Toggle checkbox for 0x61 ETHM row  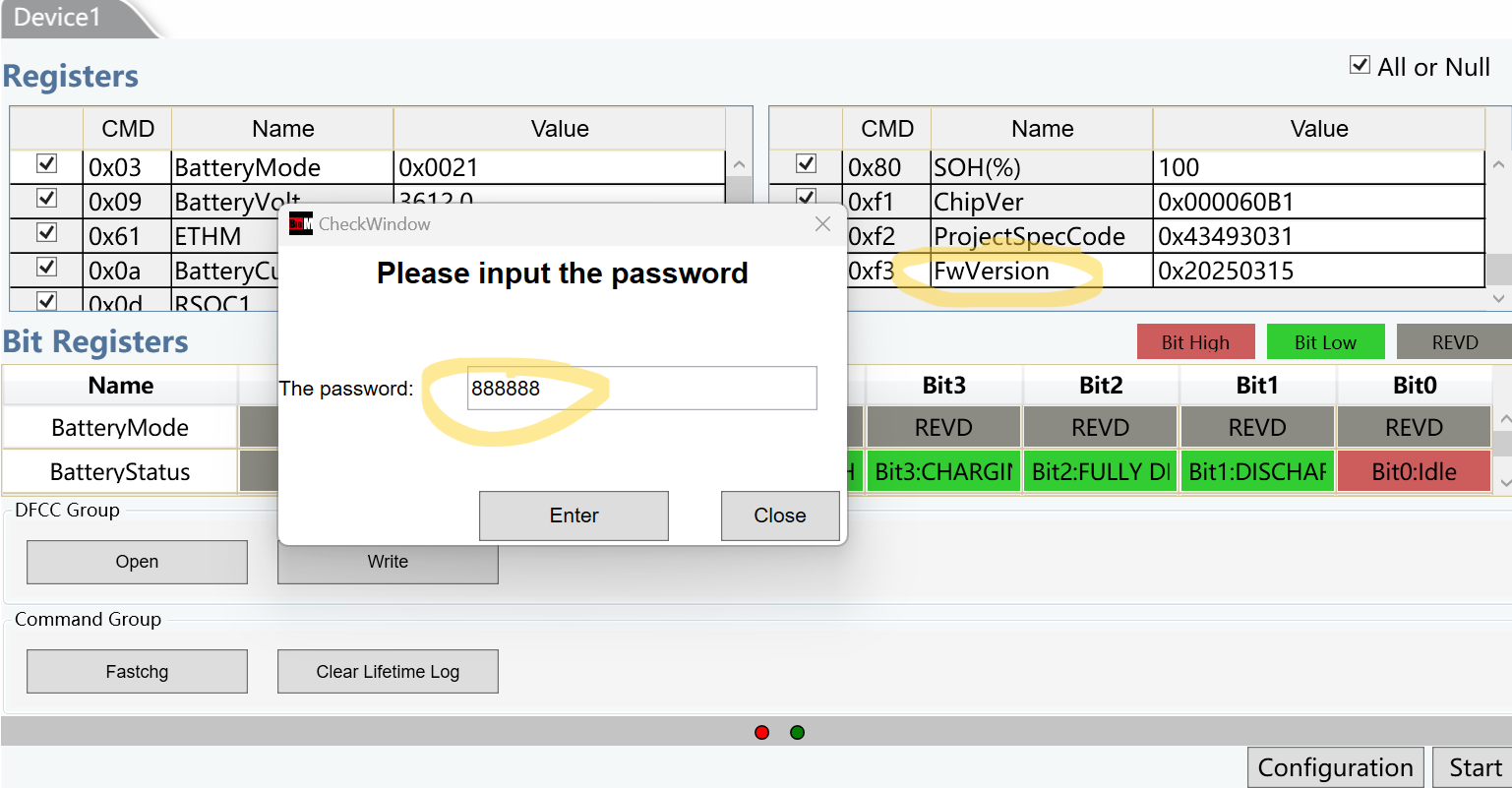click(x=46, y=233)
